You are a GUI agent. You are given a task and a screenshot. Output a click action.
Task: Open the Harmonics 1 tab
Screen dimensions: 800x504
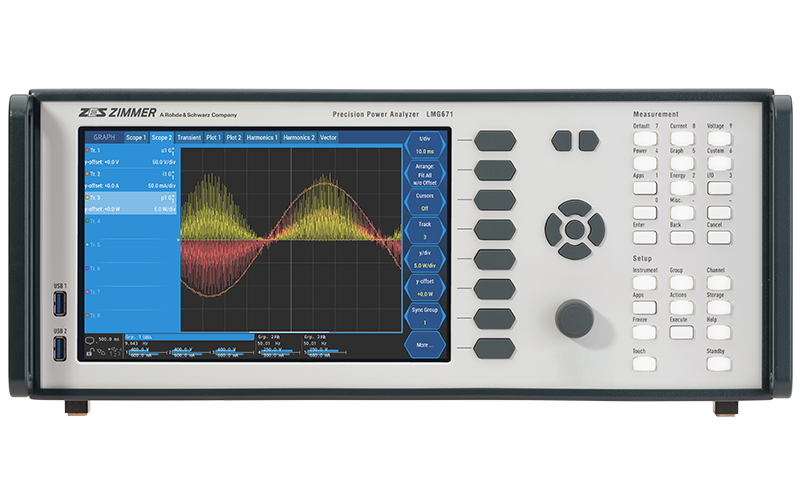263,137
